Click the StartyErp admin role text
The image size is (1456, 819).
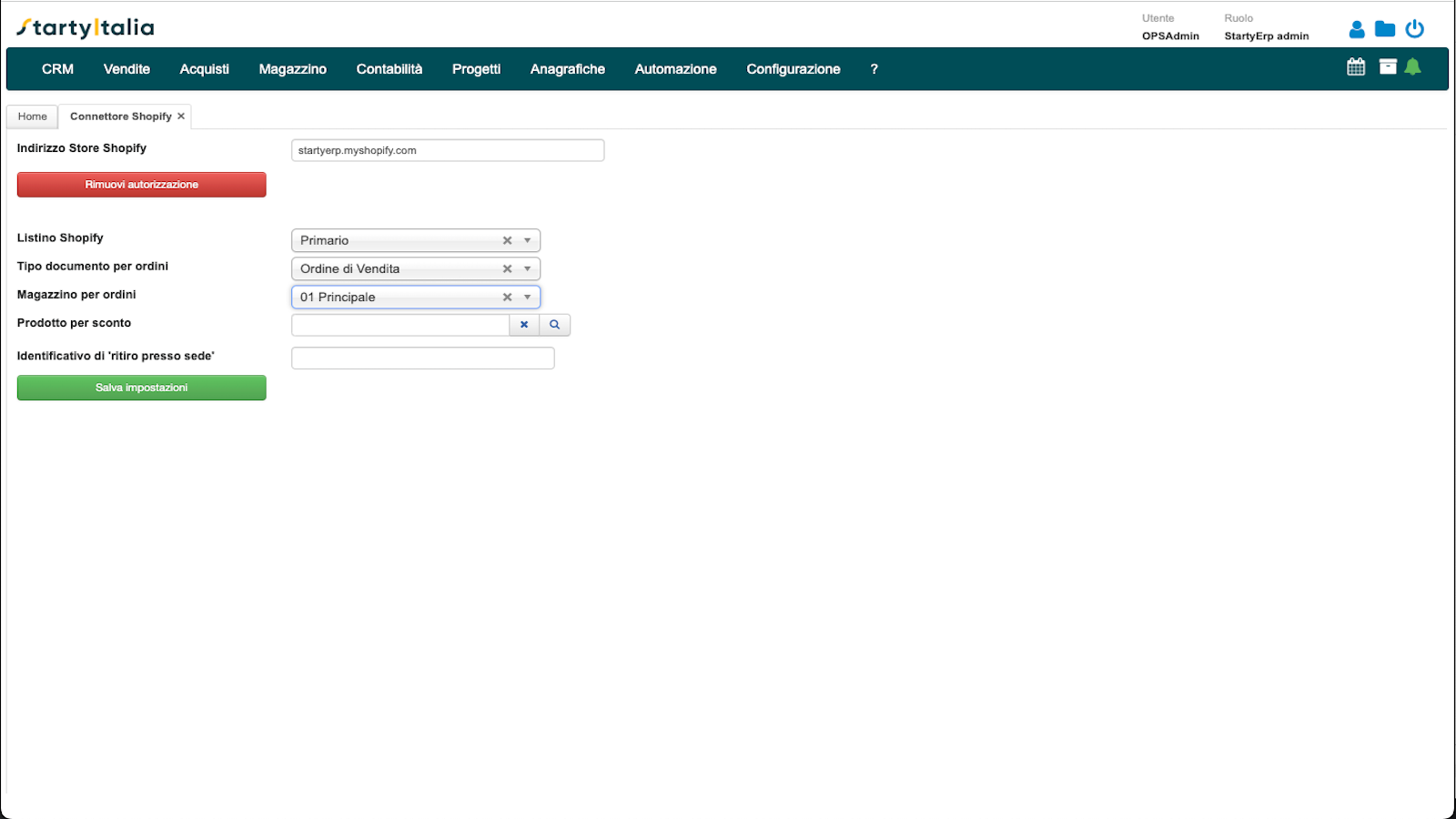pyautogui.click(x=1267, y=36)
